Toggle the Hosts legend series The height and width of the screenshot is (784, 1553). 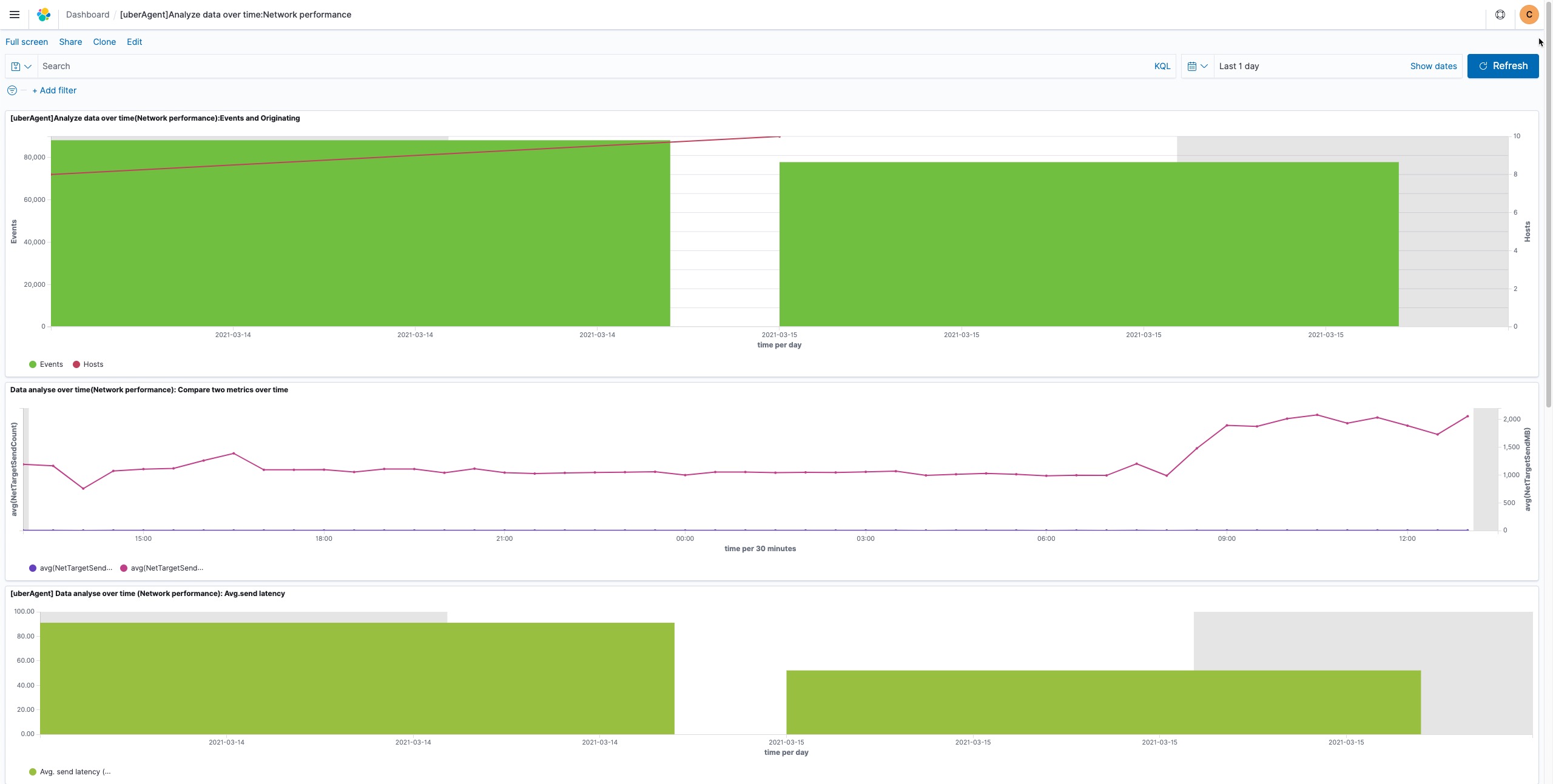88,364
